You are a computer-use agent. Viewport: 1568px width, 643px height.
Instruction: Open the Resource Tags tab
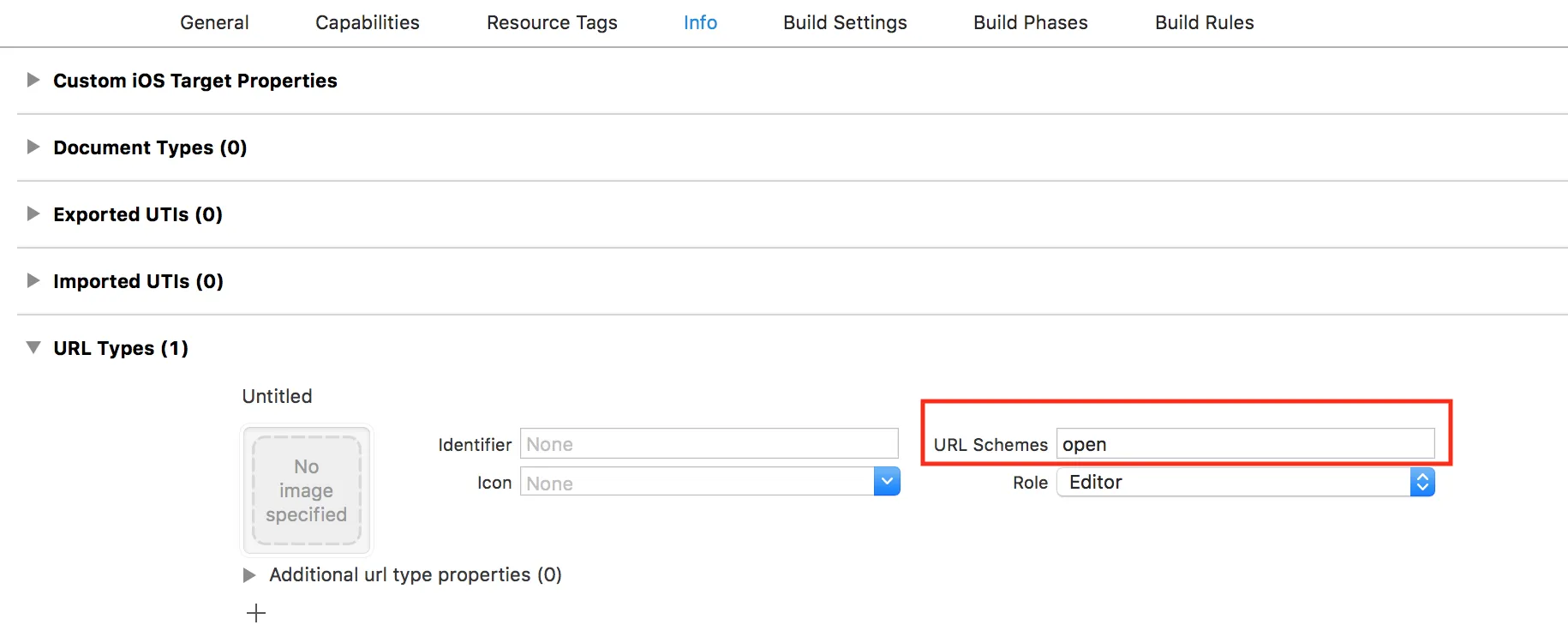pyautogui.click(x=552, y=22)
